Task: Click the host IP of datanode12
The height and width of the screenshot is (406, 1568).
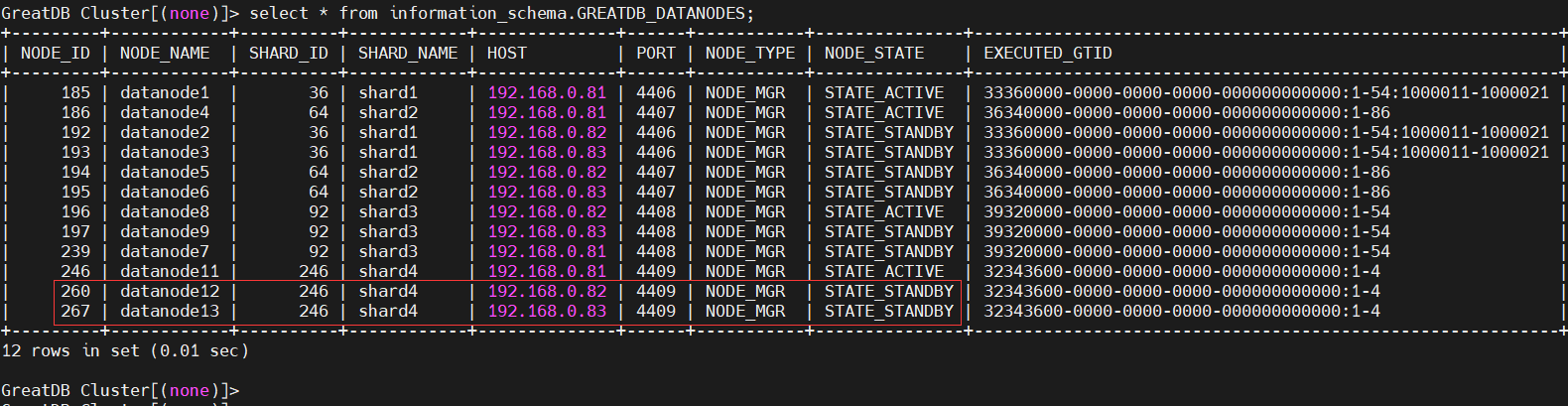Action: pyautogui.click(x=547, y=292)
